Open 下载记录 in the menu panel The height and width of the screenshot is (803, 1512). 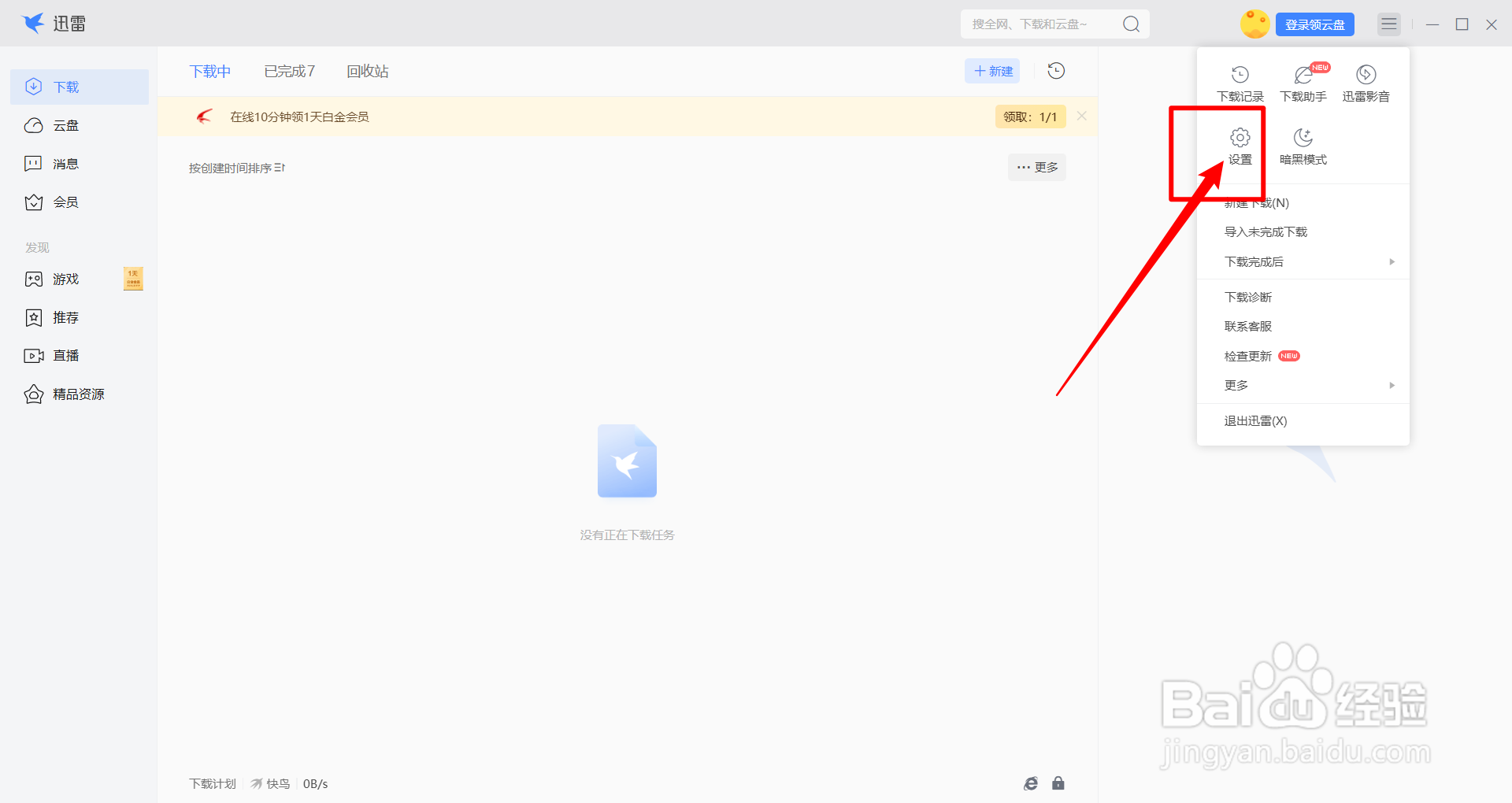click(x=1240, y=84)
